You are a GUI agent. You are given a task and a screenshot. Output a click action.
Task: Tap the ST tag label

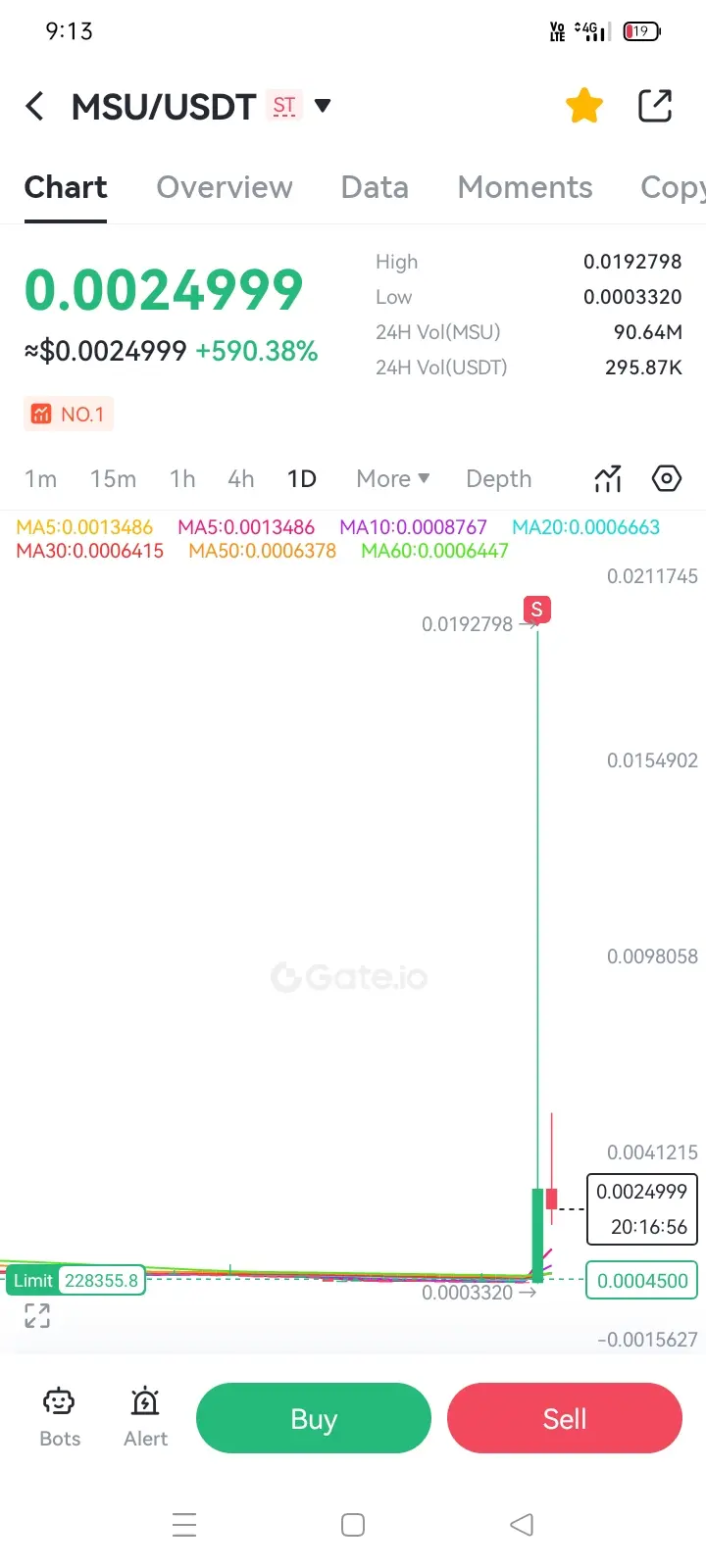(284, 106)
